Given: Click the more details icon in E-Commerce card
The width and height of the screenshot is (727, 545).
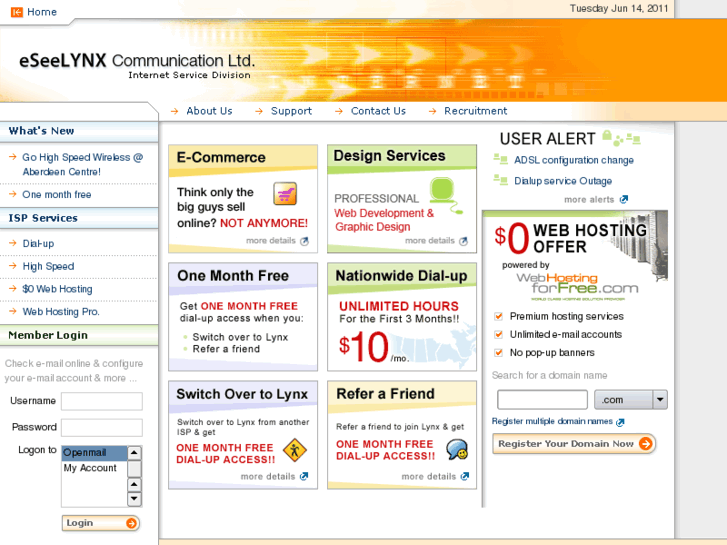Looking at the screenshot, I should coord(304,241).
